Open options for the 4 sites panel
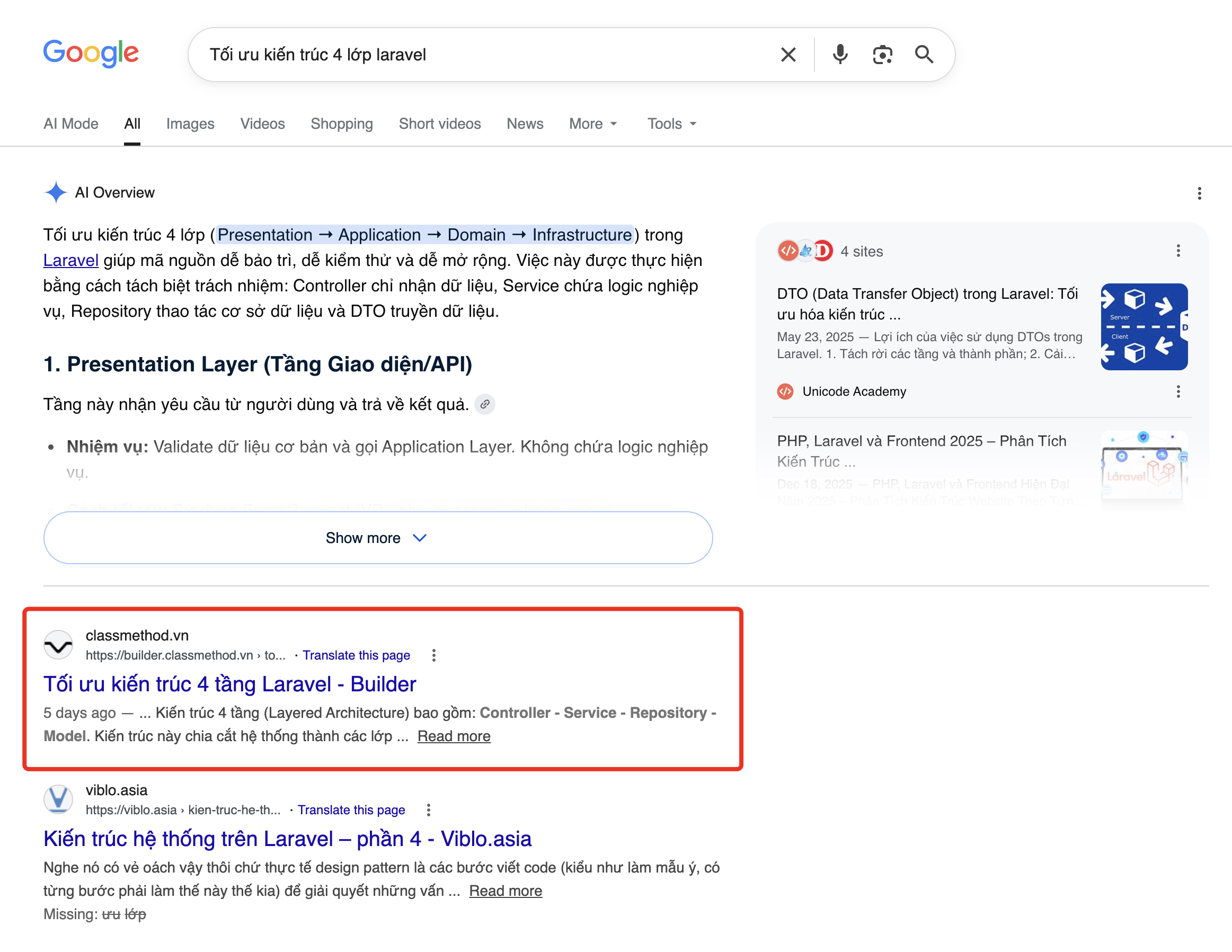 pyautogui.click(x=1178, y=251)
